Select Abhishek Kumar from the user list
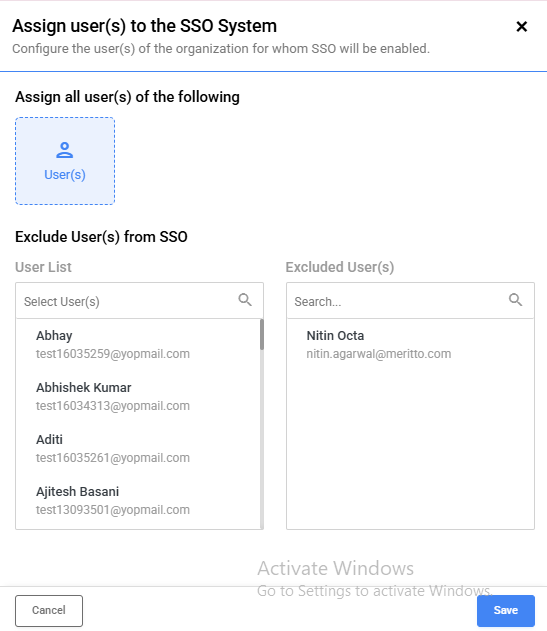Viewport: 547px width, 631px height. click(x=138, y=396)
